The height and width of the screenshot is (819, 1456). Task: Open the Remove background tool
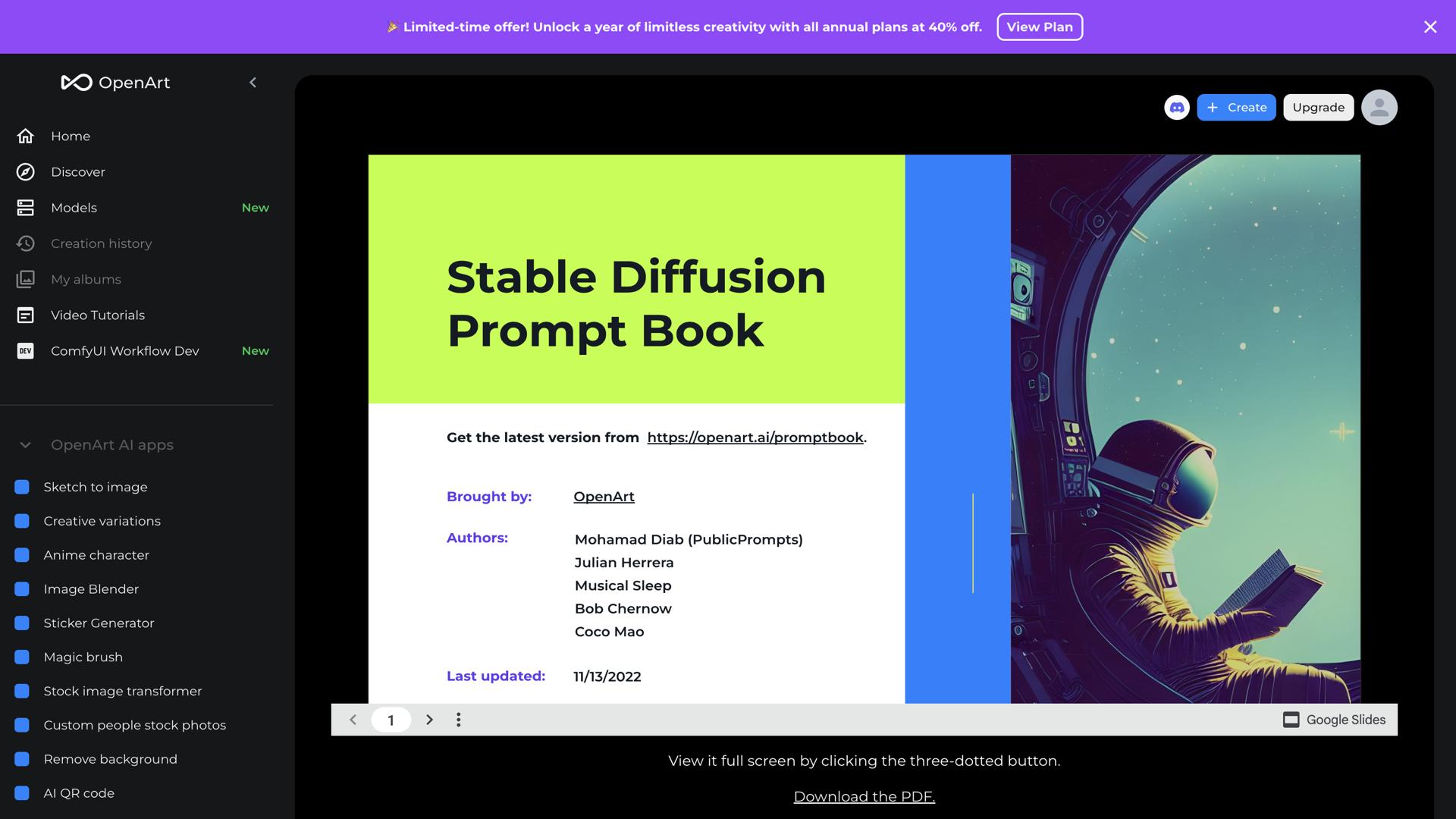[x=111, y=758]
